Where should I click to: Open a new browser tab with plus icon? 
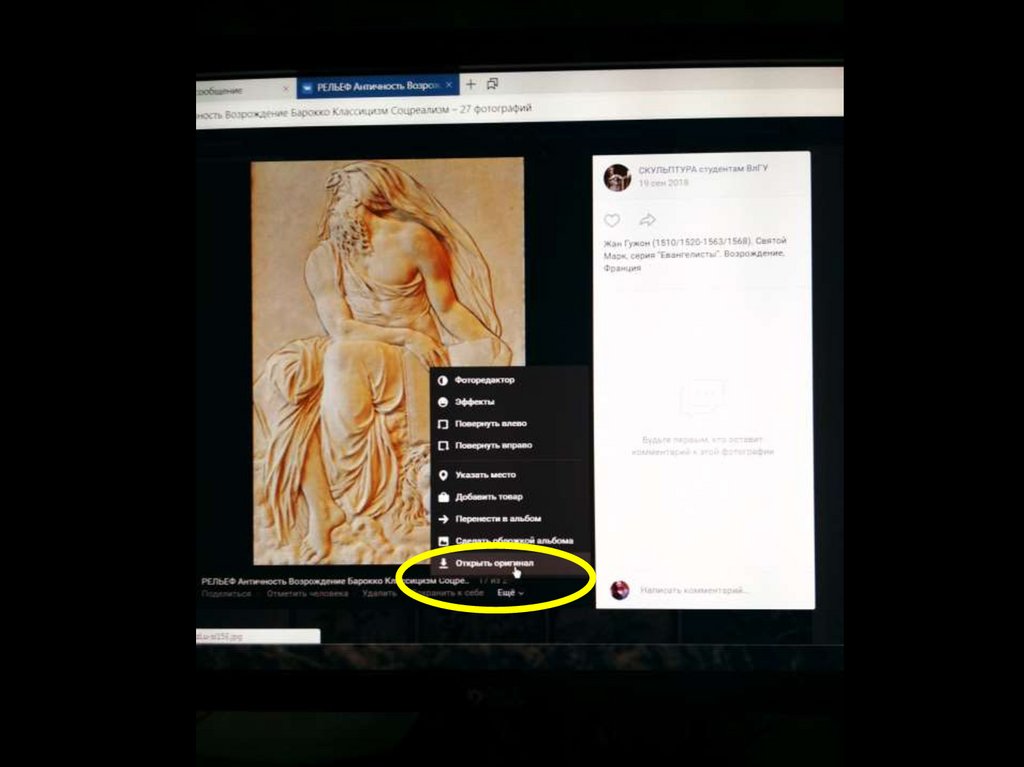pyautogui.click(x=470, y=84)
